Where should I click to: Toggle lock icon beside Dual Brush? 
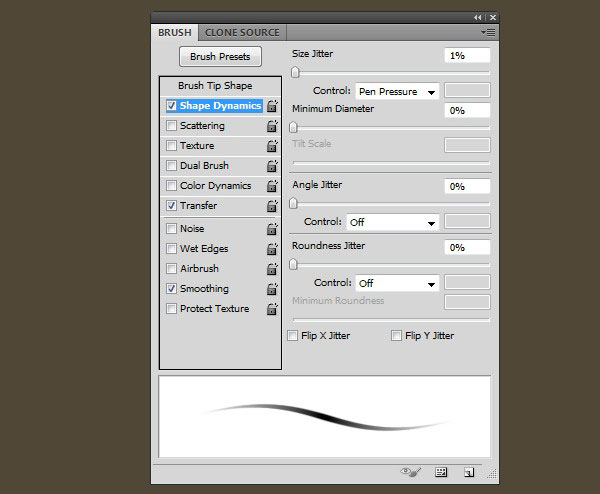[272, 166]
